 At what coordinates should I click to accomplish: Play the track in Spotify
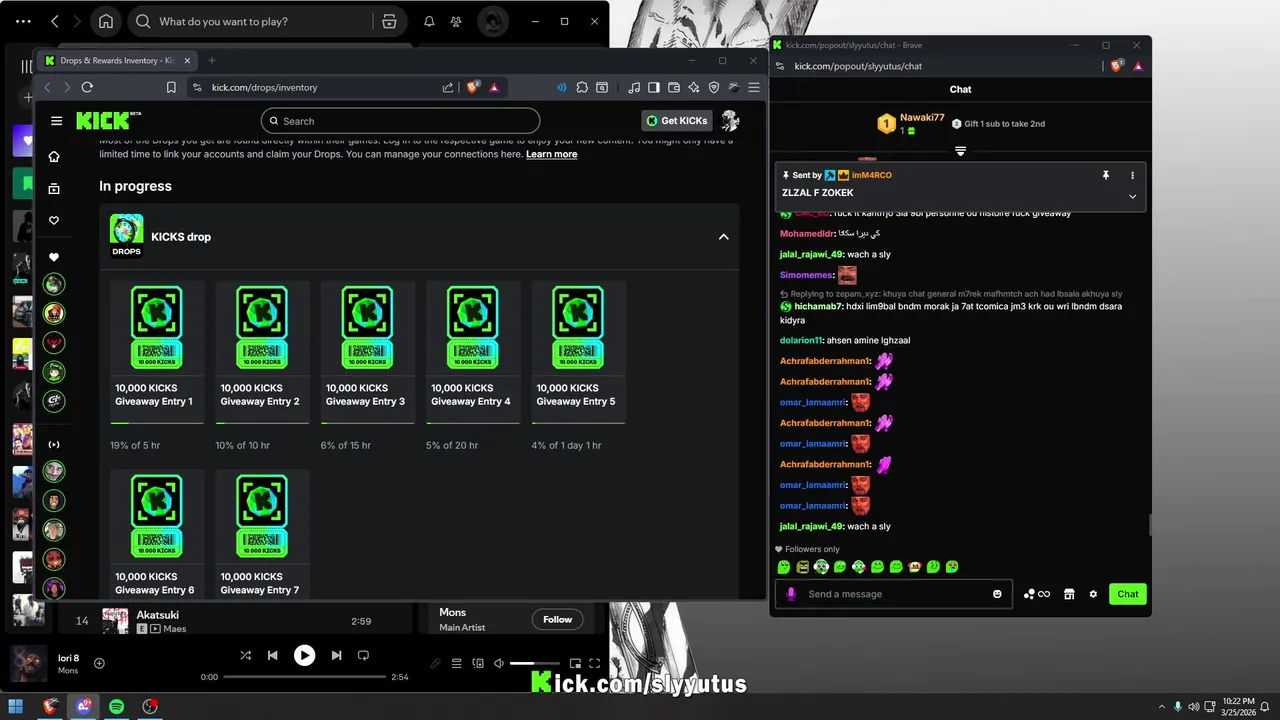[x=304, y=655]
